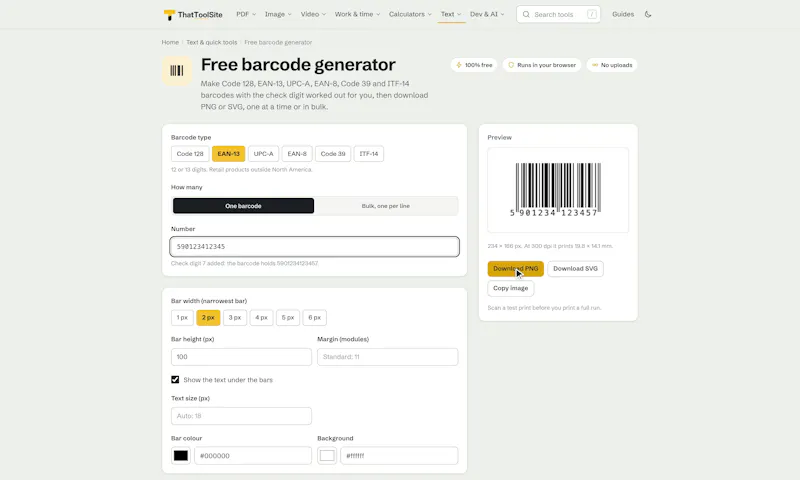Select EAN-13 barcode type
This screenshot has width=800, height=480.
pos(229,154)
